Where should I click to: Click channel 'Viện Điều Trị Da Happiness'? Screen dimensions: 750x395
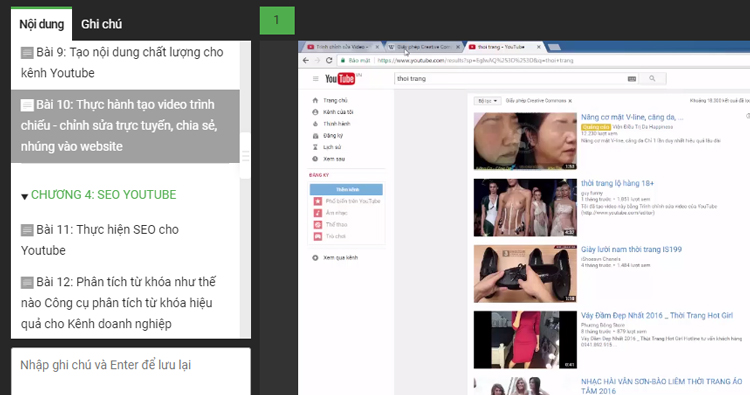(x=642, y=127)
